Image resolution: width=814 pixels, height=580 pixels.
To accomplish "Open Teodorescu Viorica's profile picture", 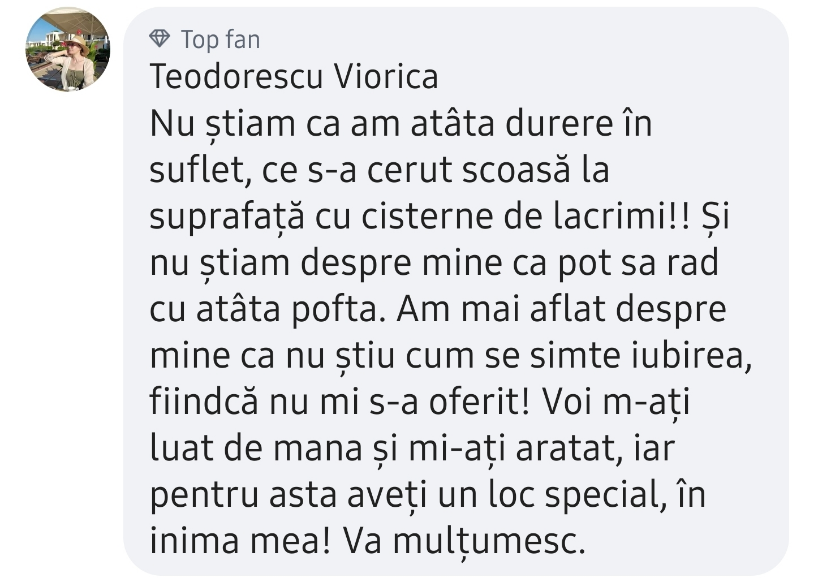I will 68,50.
